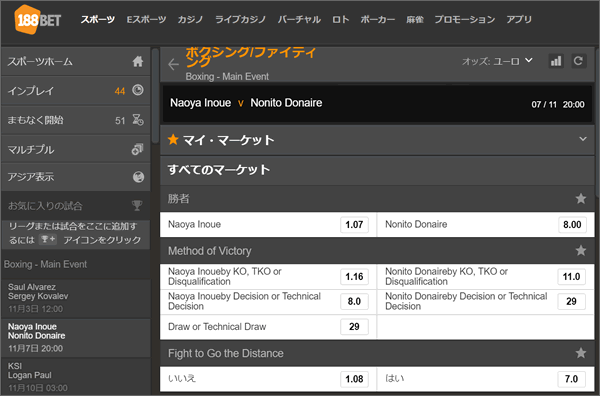600x396 pixels.
Task: Open the まもなく開始 sidebar item
Action: pos(76,120)
